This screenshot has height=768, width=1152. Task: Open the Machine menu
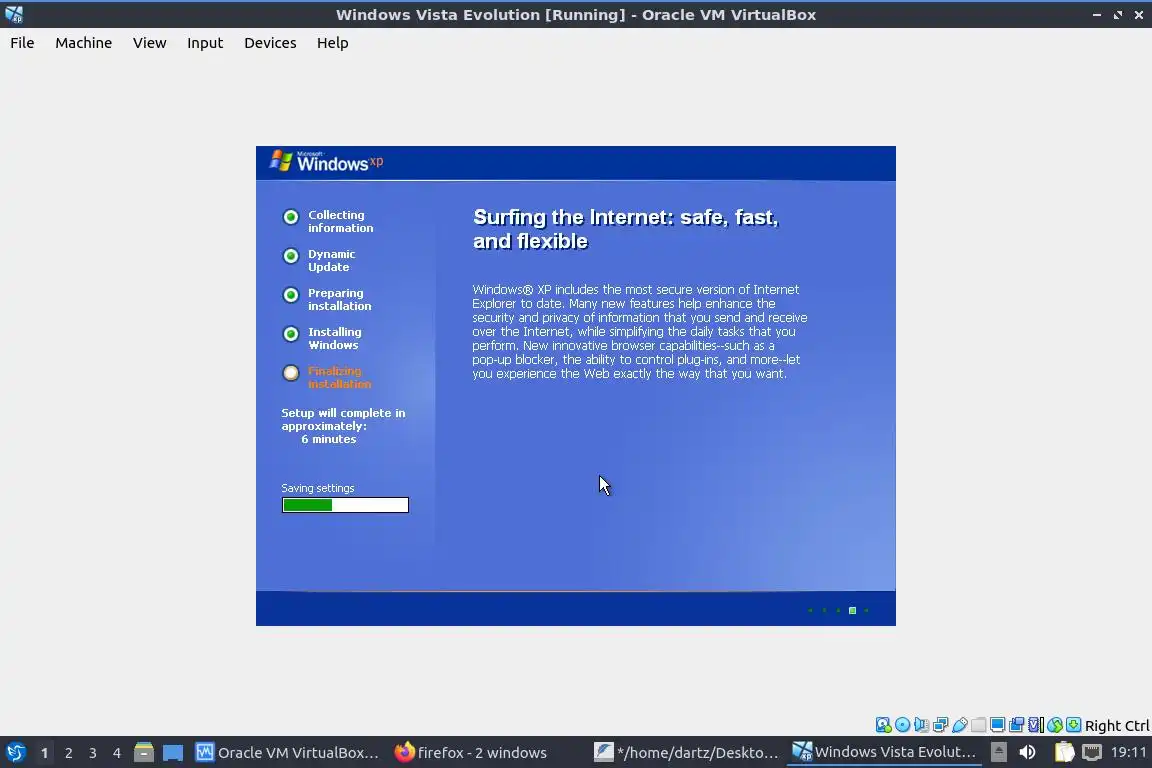(83, 43)
